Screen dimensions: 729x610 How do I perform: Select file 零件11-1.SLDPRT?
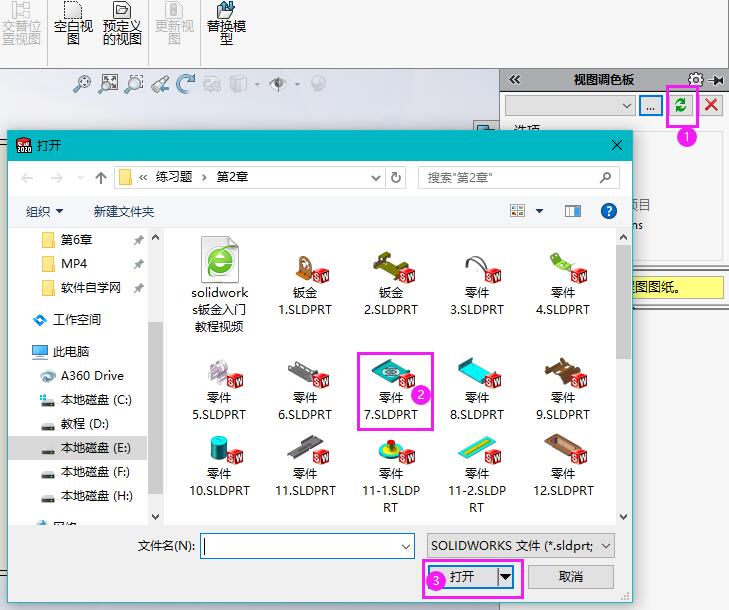click(391, 474)
